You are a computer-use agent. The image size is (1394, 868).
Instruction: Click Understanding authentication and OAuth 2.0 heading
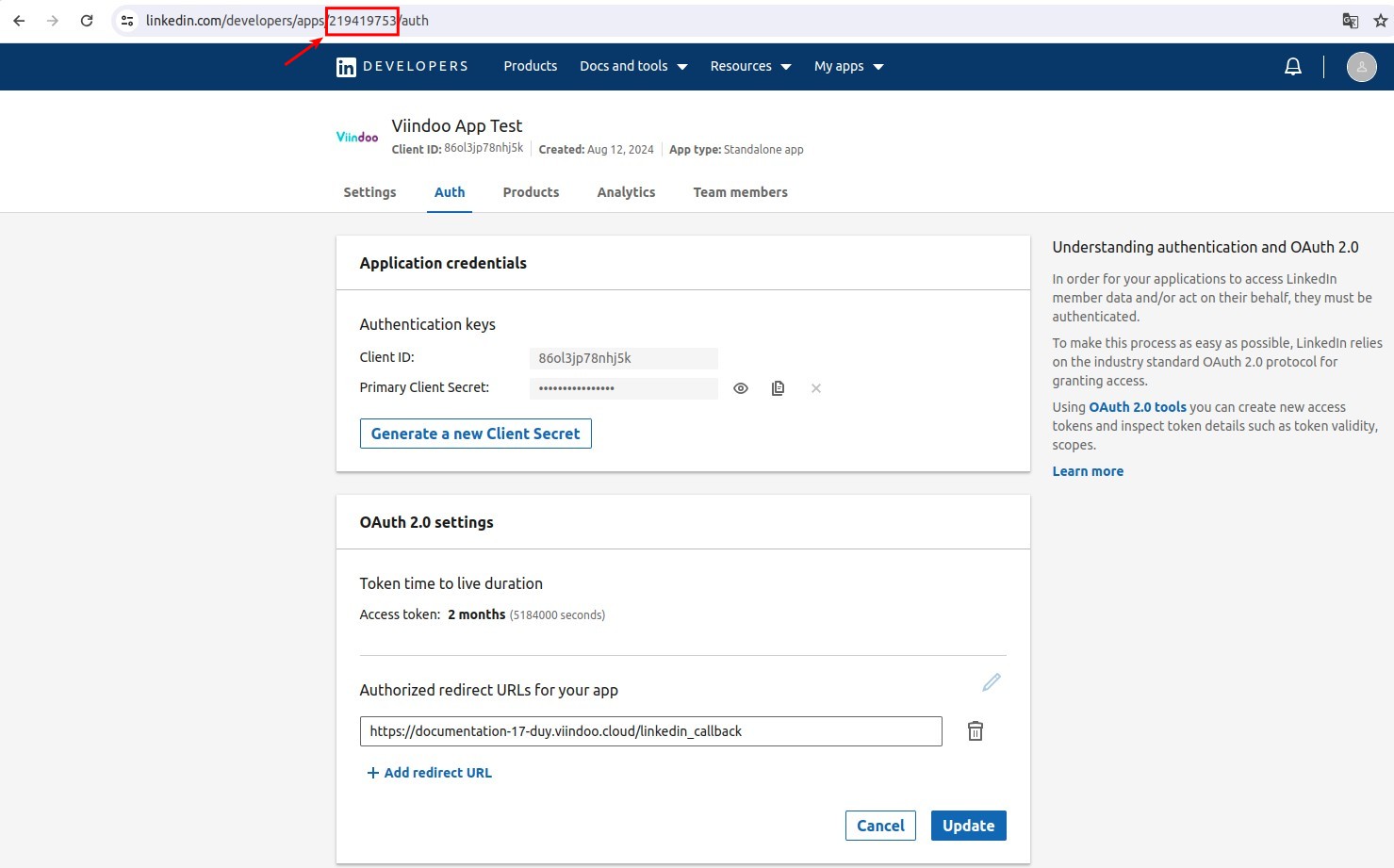(1205, 247)
